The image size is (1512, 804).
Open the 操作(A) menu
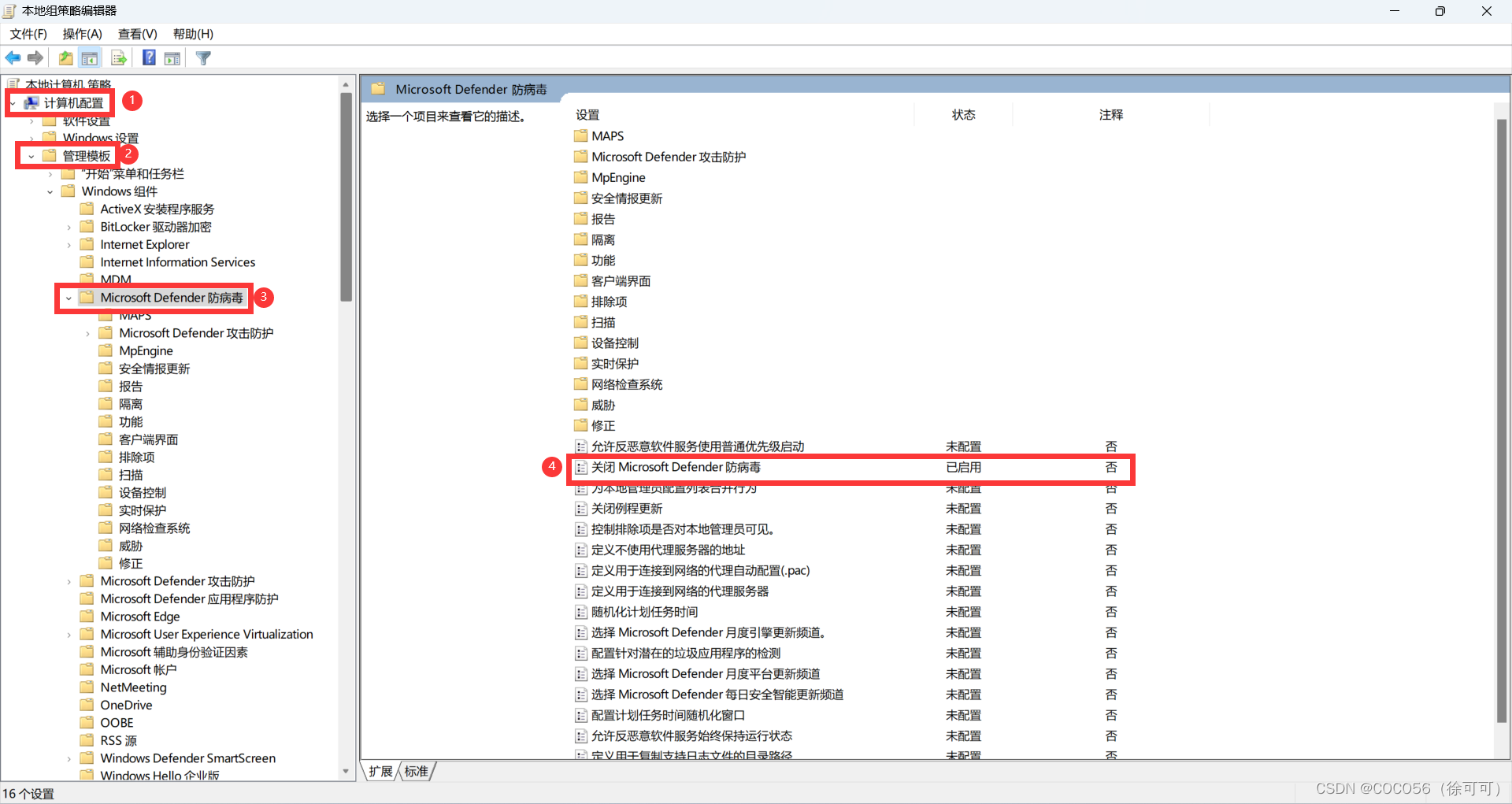coord(83,34)
